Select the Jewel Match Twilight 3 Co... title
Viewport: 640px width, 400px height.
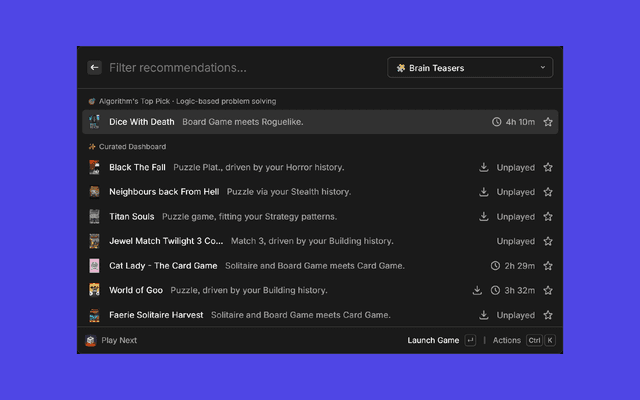(166, 241)
